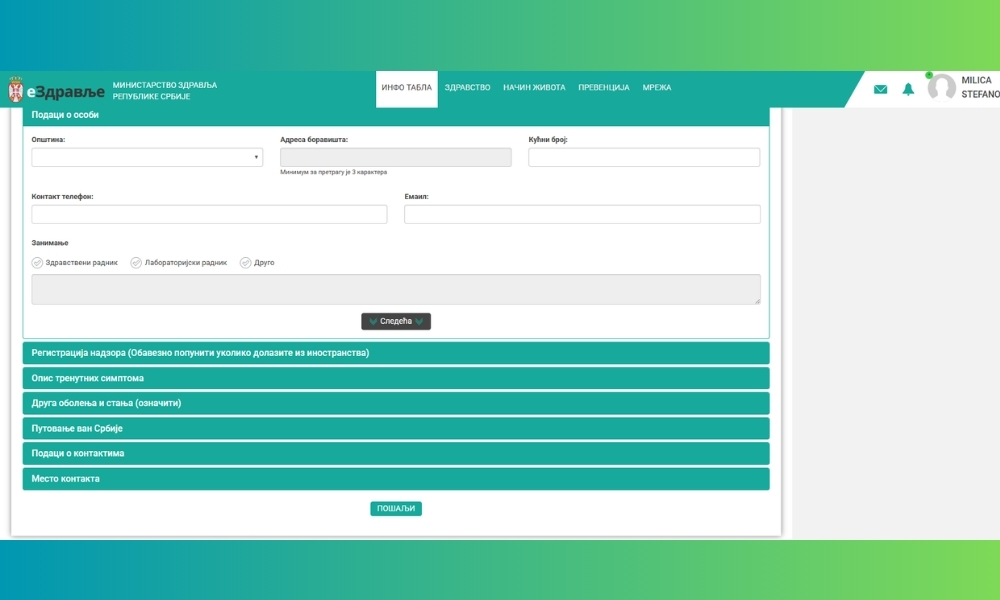Click the Емаил input field
This screenshot has height=600, width=1000.
pyautogui.click(x=582, y=214)
